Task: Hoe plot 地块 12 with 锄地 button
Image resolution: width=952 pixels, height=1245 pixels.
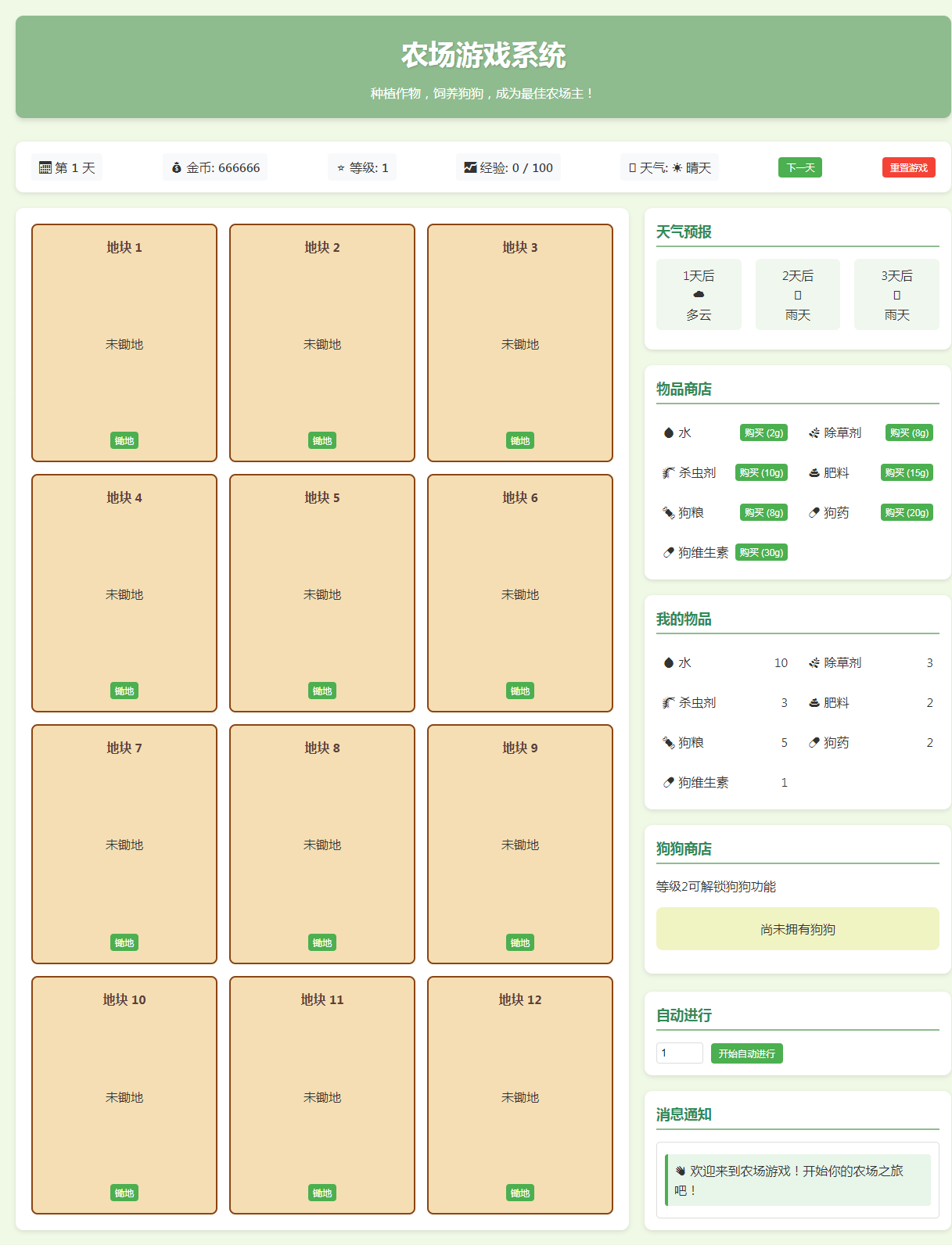Action: 520,1193
